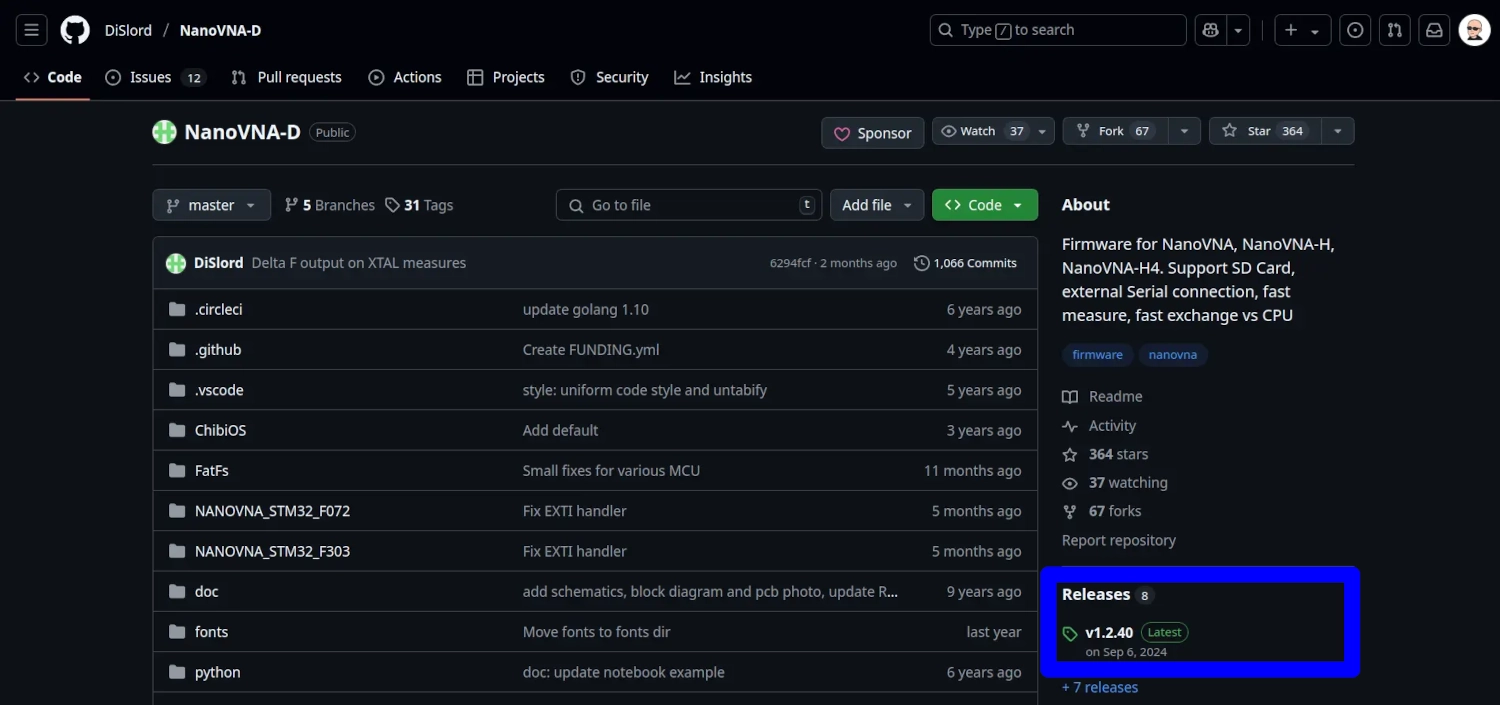Open the hamburger navigation menu
The height and width of the screenshot is (705, 1500).
coord(31,30)
